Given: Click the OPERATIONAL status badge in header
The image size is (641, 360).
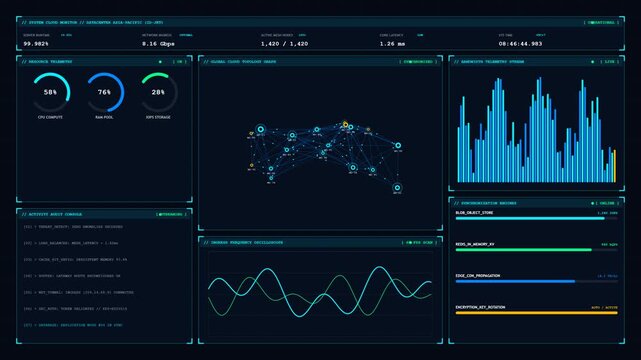Looking at the screenshot, I should pyautogui.click(x=601, y=22).
